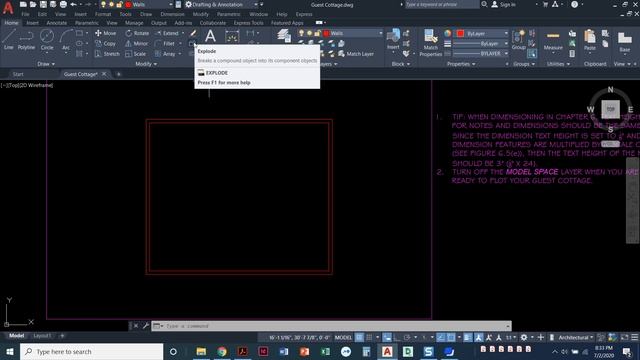Toggle 2D object snap
This screenshot has width=640, height=360.
pos(451,337)
